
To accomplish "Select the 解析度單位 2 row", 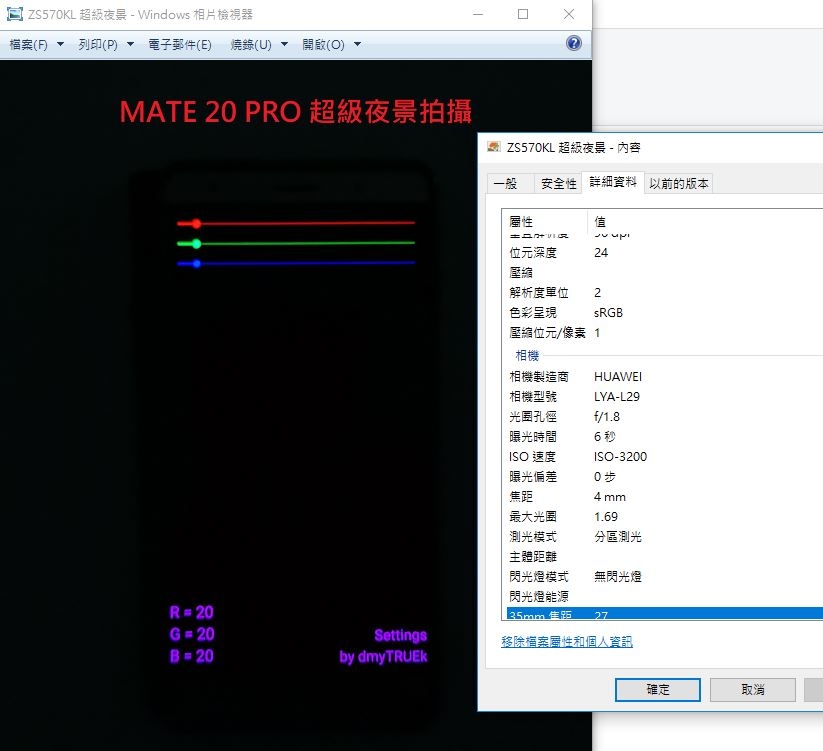I will pos(664,292).
